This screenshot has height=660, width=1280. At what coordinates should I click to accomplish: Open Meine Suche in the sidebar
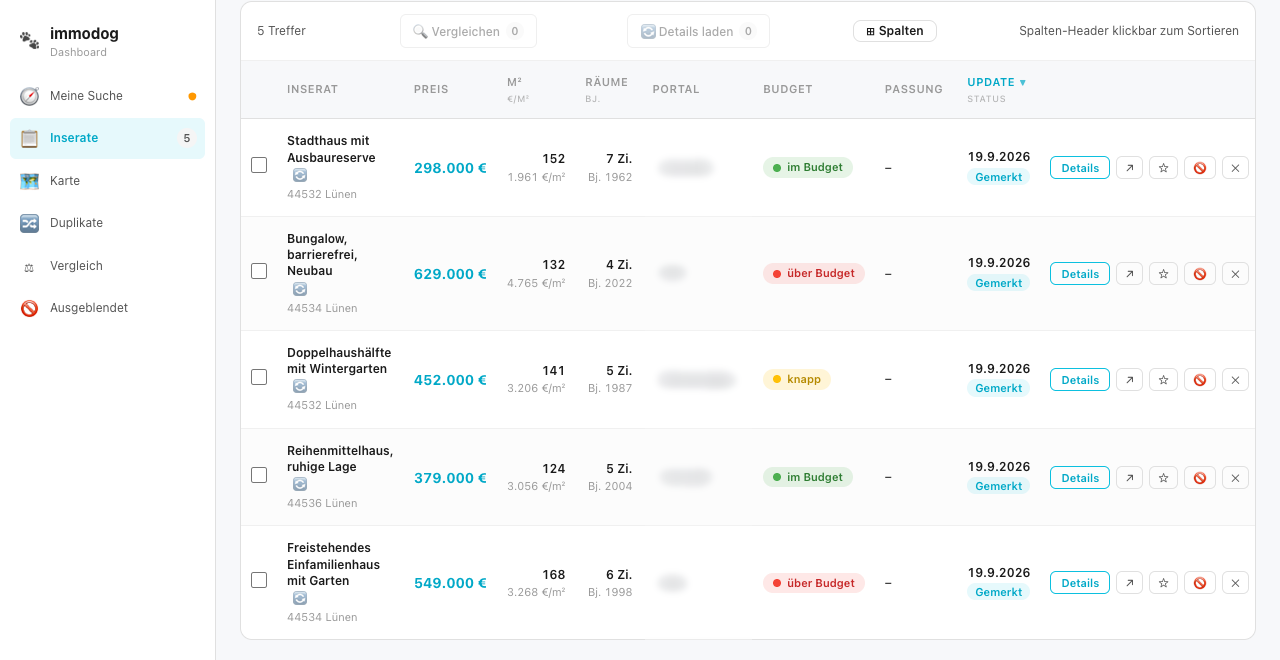[107, 96]
